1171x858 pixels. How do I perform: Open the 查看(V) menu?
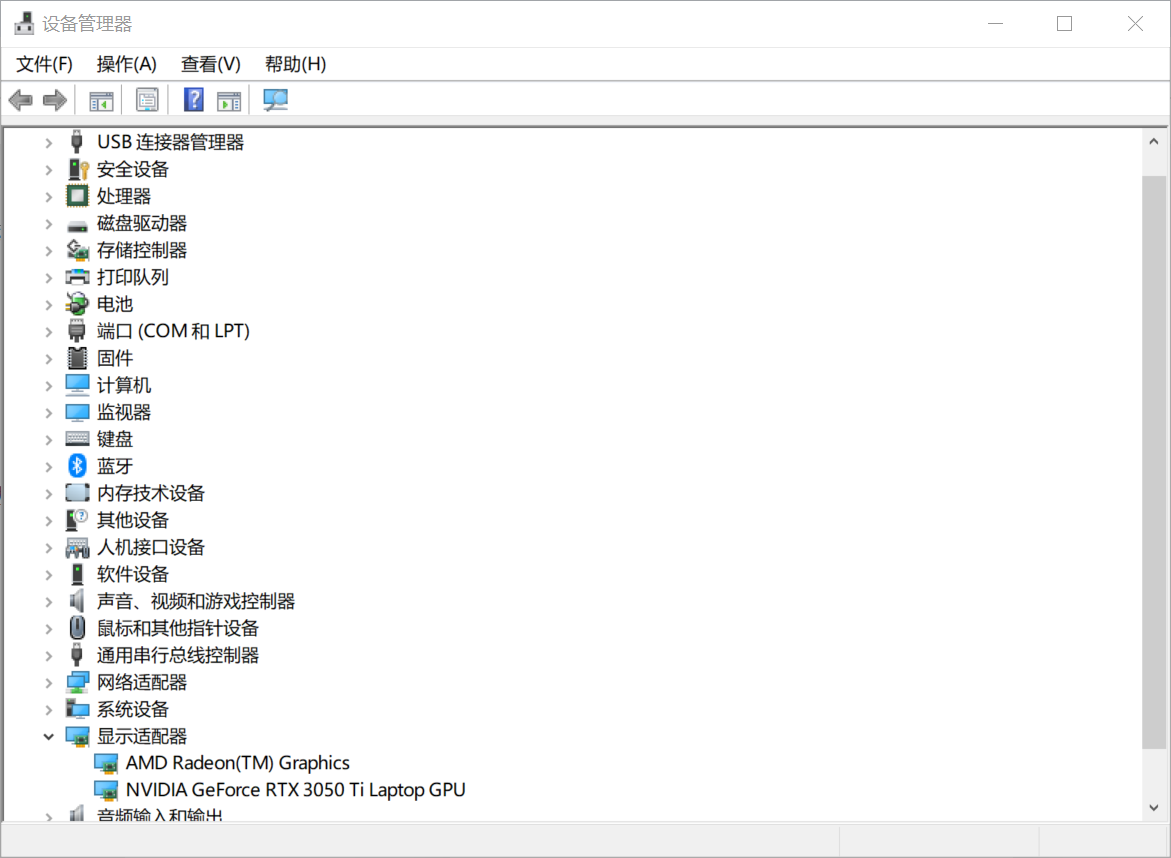(211, 64)
